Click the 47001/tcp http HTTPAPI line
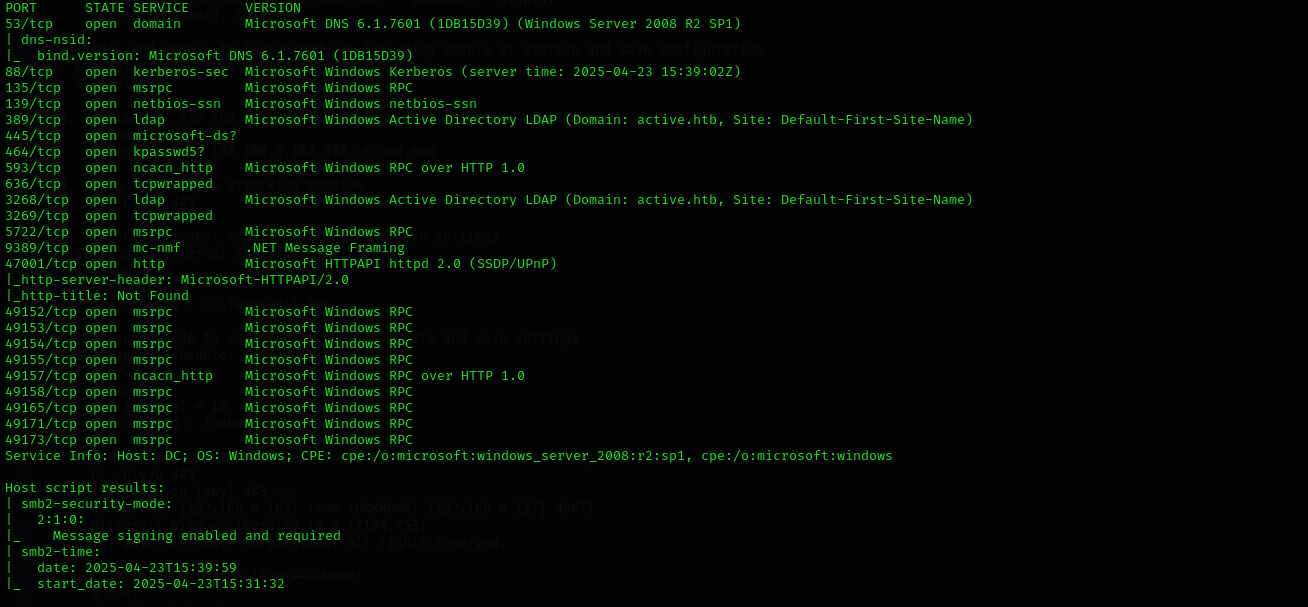1308x607 pixels. (281, 264)
